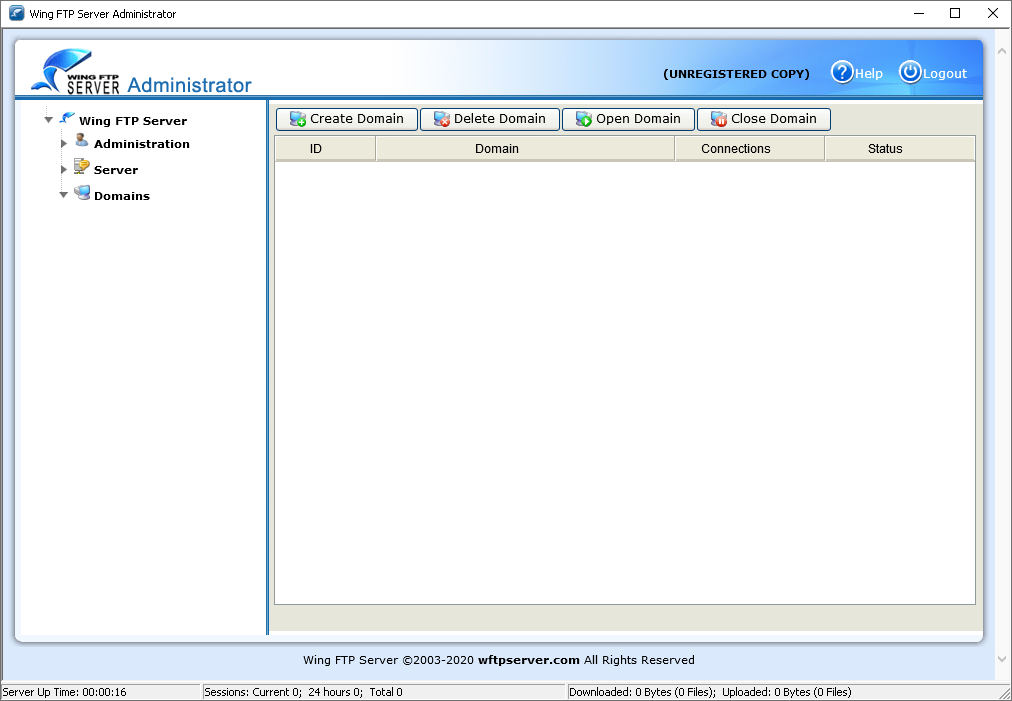Click the Wing FTP Server Administrator logo

[x=141, y=72]
